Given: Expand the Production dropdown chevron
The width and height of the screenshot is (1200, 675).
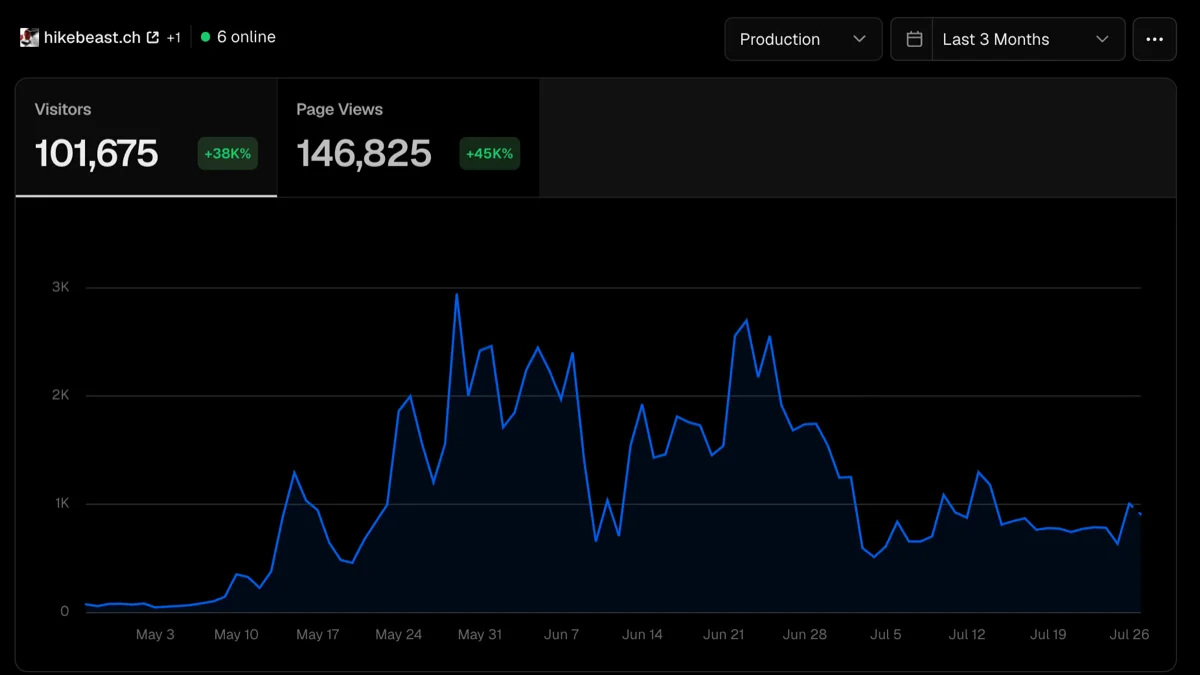Looking at the screenshot, I should click(859, 39).
